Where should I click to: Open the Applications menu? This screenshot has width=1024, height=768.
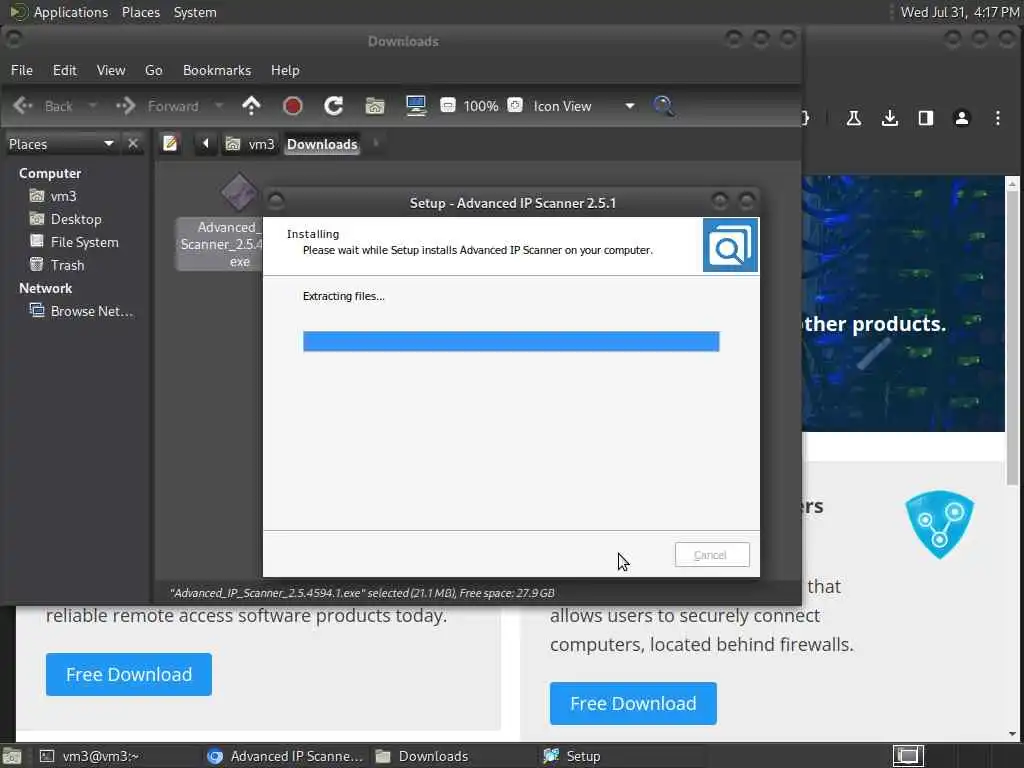59,12
